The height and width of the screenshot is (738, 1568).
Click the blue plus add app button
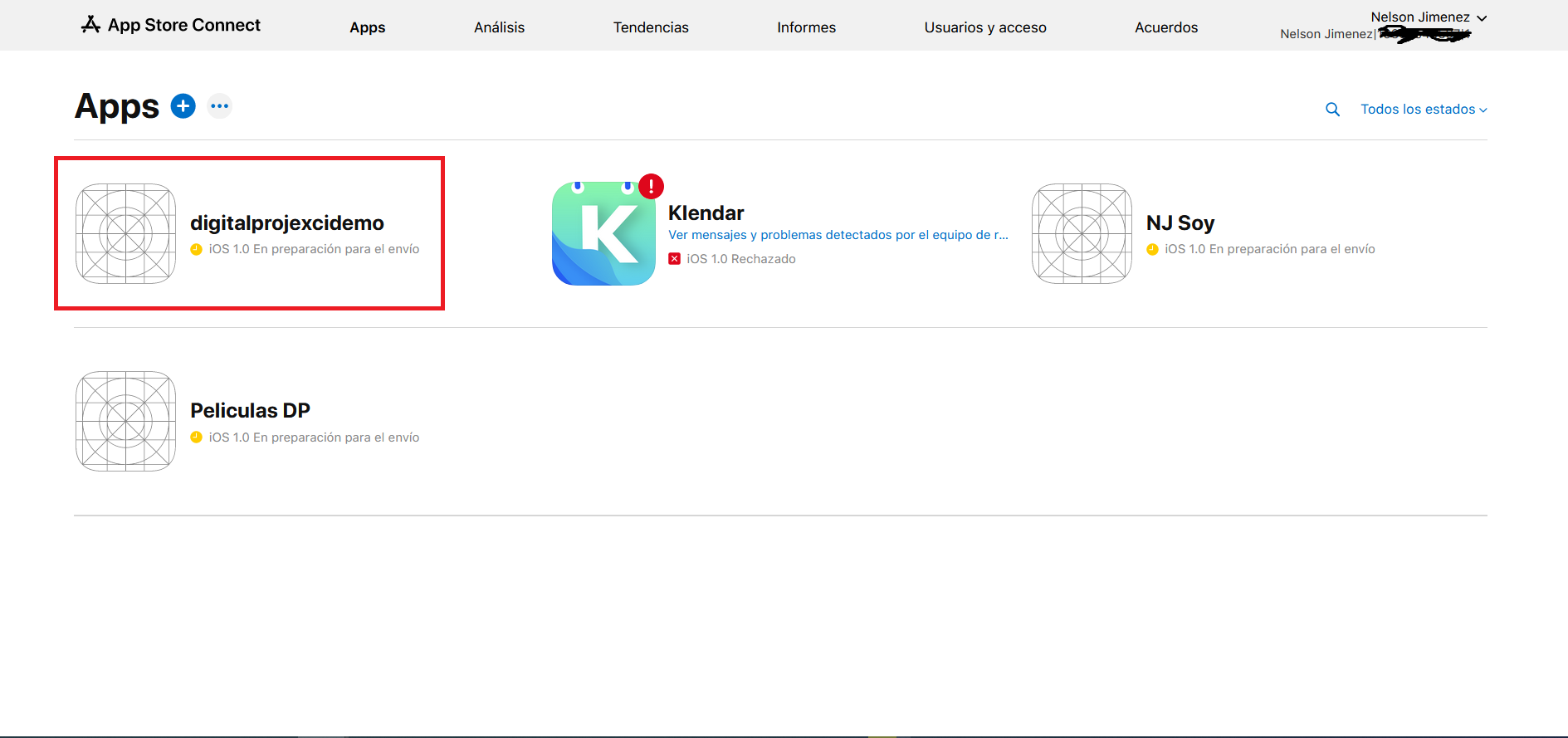(183, 106)
